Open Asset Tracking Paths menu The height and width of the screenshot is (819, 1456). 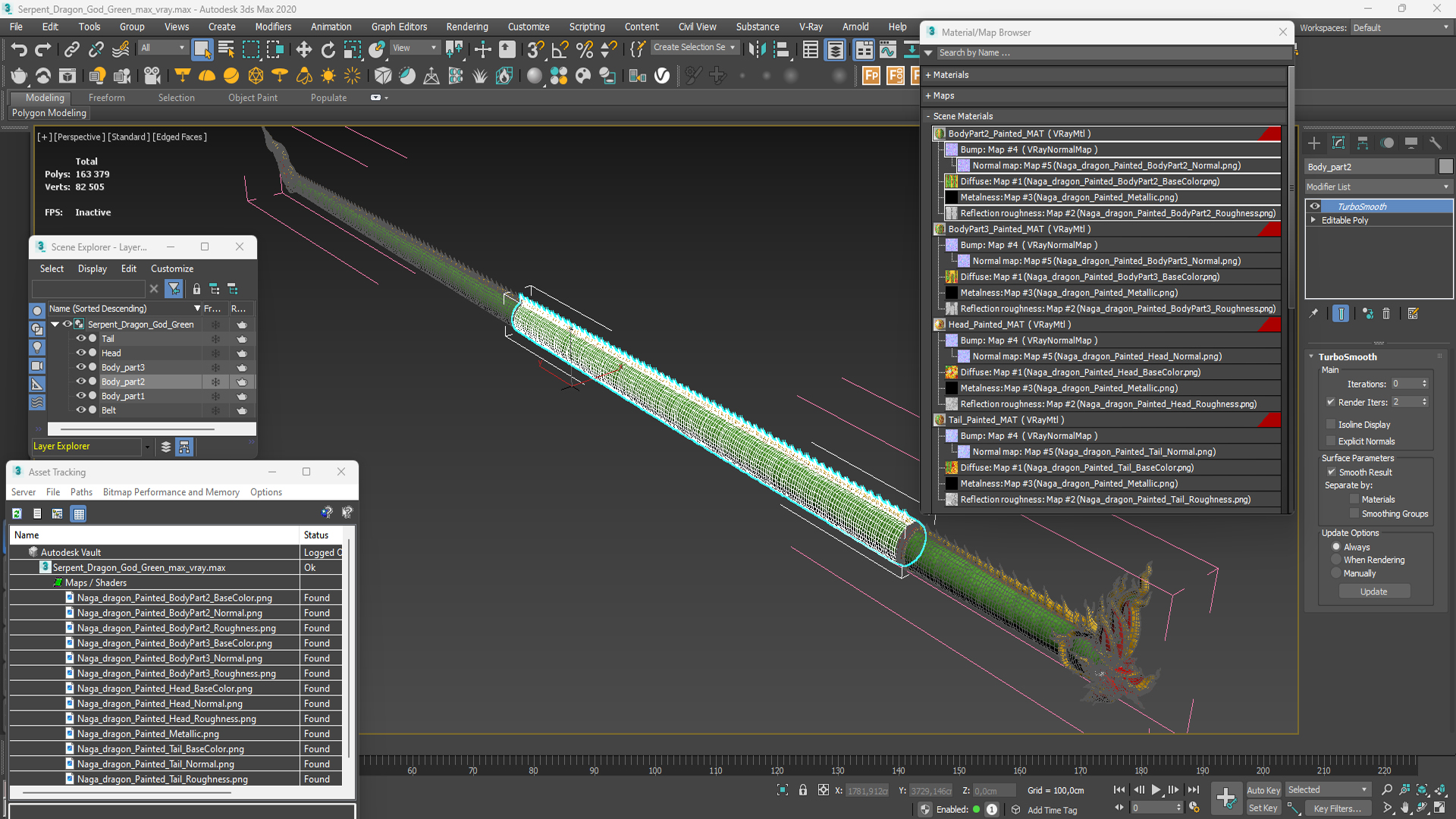(x=81, y=492)
